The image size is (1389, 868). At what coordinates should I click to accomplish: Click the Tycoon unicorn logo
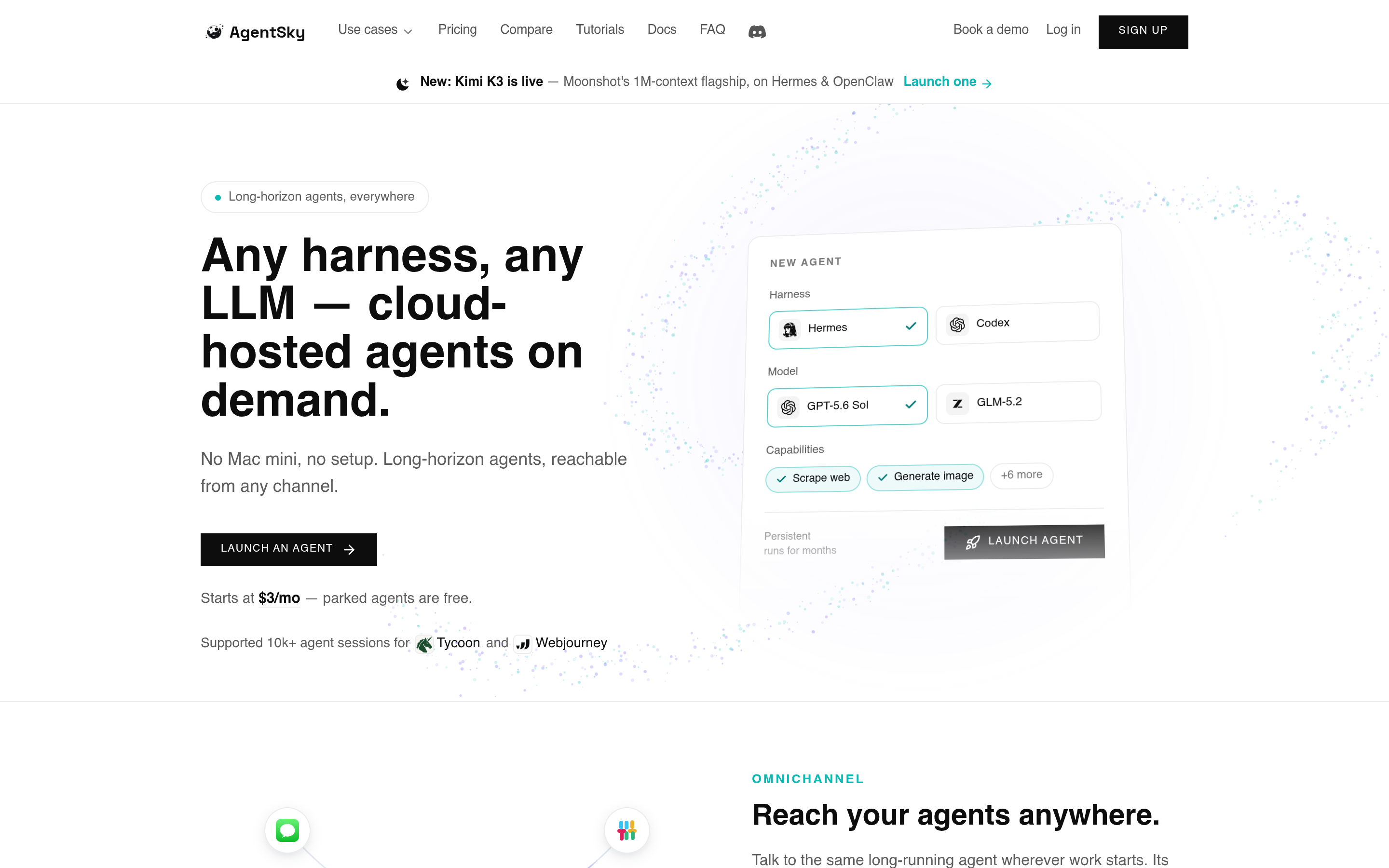pyautogui.click(x=424, y=644)
